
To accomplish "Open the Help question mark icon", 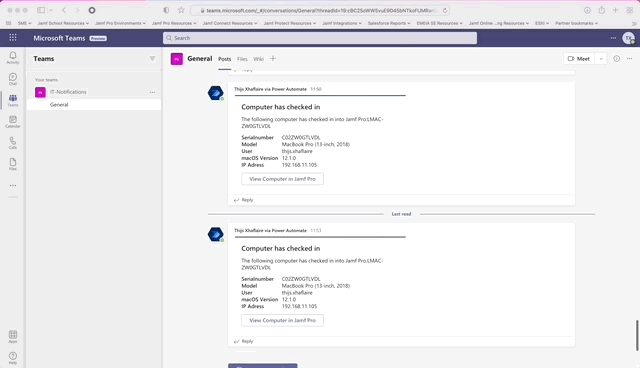I will click(13, 358).
